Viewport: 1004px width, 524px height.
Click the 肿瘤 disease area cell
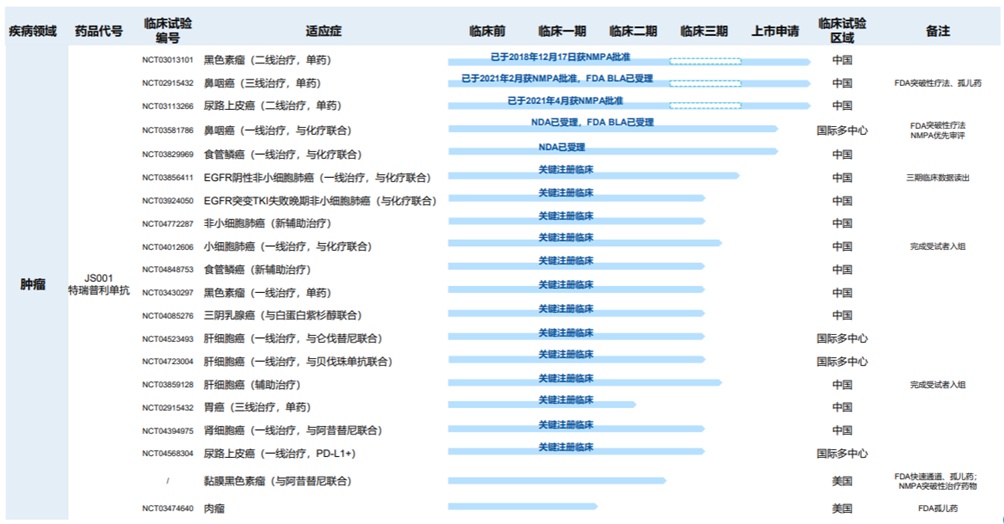coord(33,284)
